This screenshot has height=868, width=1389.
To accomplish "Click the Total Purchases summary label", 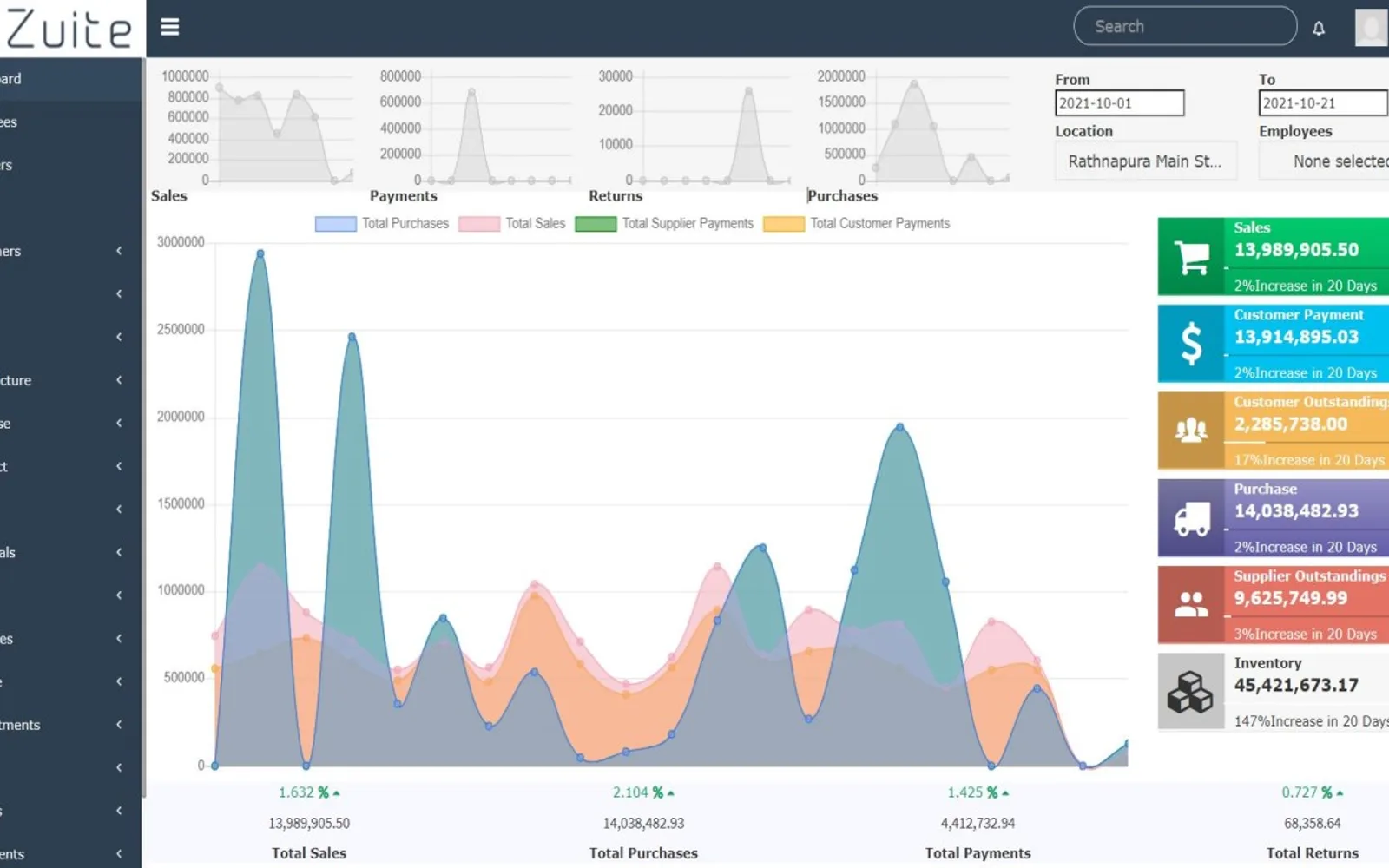I will point(643,853).
